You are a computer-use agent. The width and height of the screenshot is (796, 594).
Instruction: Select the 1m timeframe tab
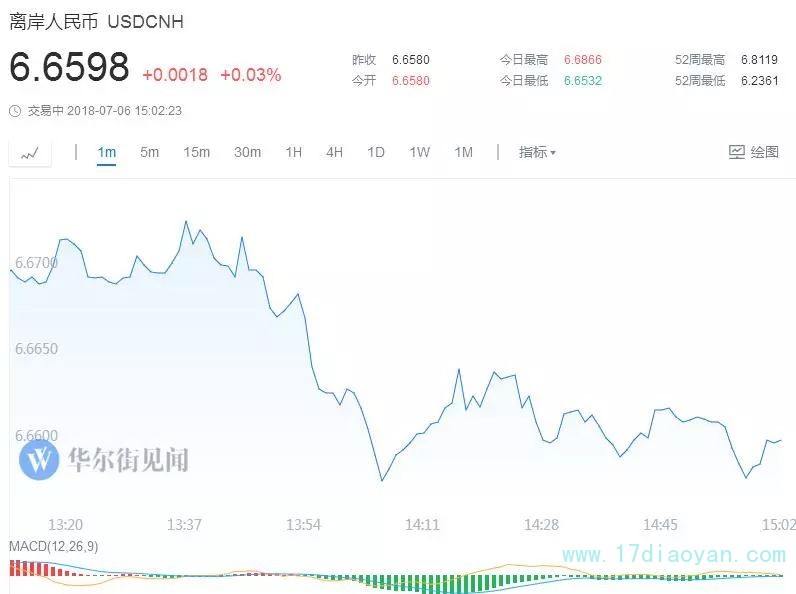[106, 152]
